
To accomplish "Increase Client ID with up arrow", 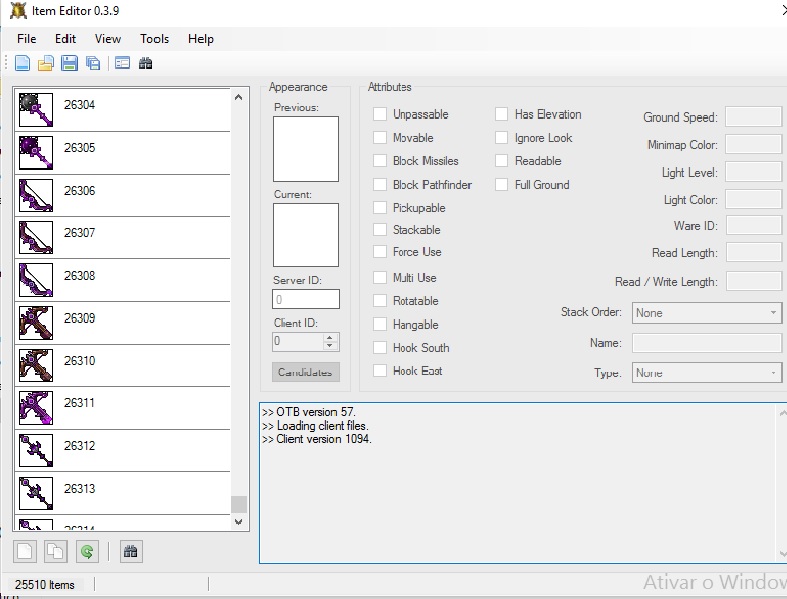I will point(330,337).
